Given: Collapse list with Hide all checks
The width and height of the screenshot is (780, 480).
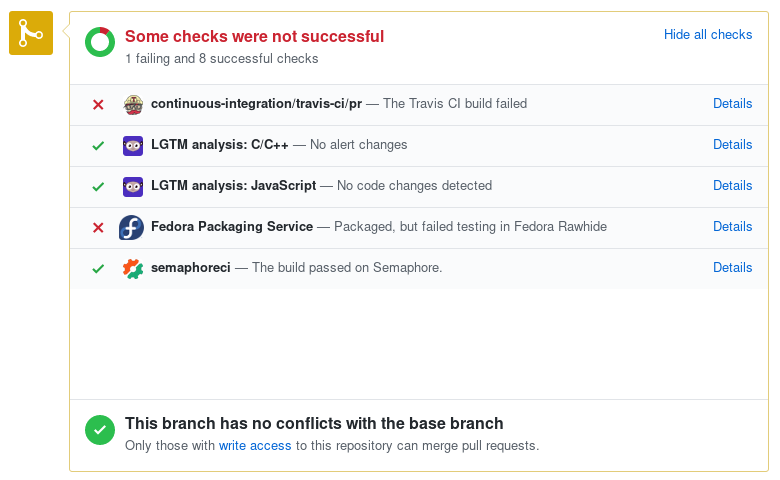Looking at the screenshot, I should pos(708,34).
